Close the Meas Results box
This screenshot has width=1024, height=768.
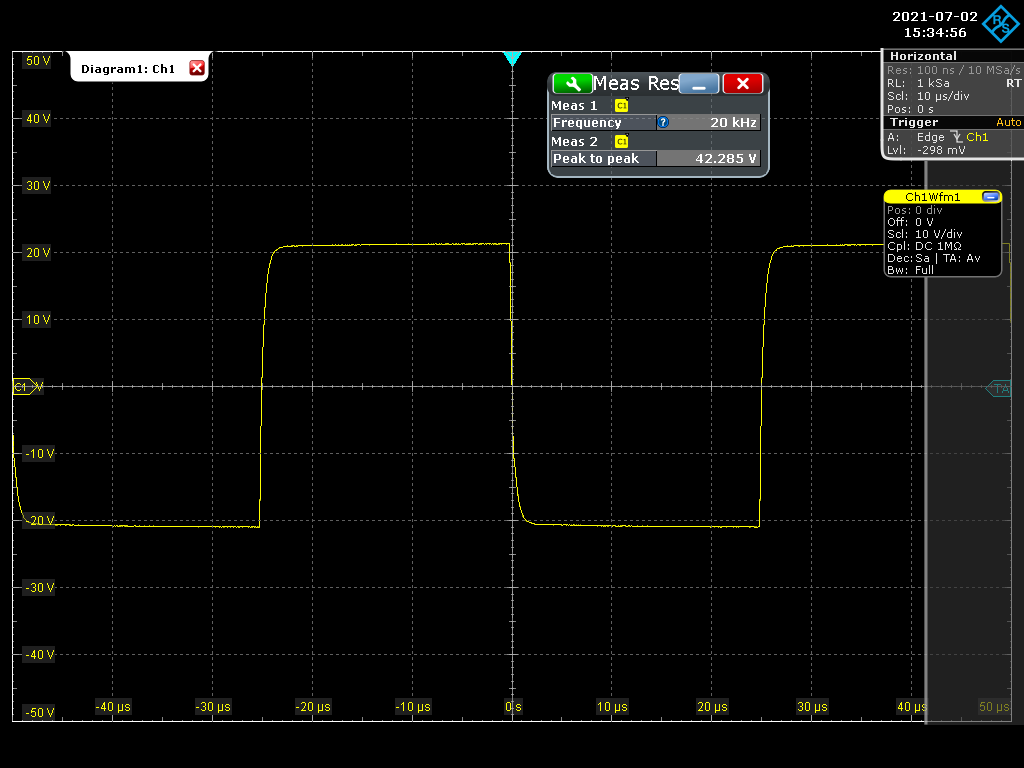click(x=743, y=84)
